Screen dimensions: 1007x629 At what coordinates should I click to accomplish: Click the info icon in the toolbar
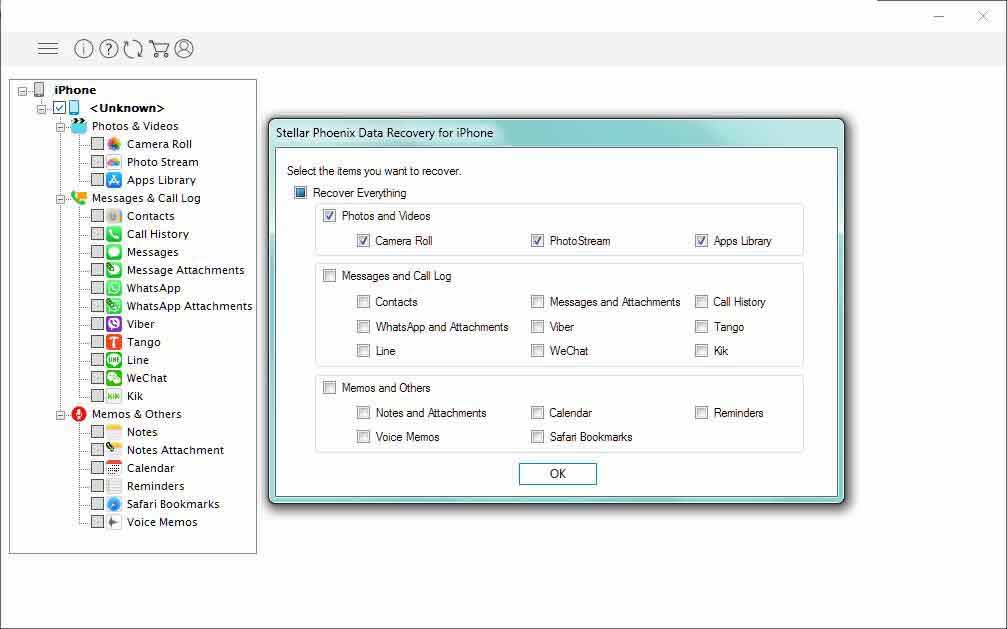click(x=83, y=49)
